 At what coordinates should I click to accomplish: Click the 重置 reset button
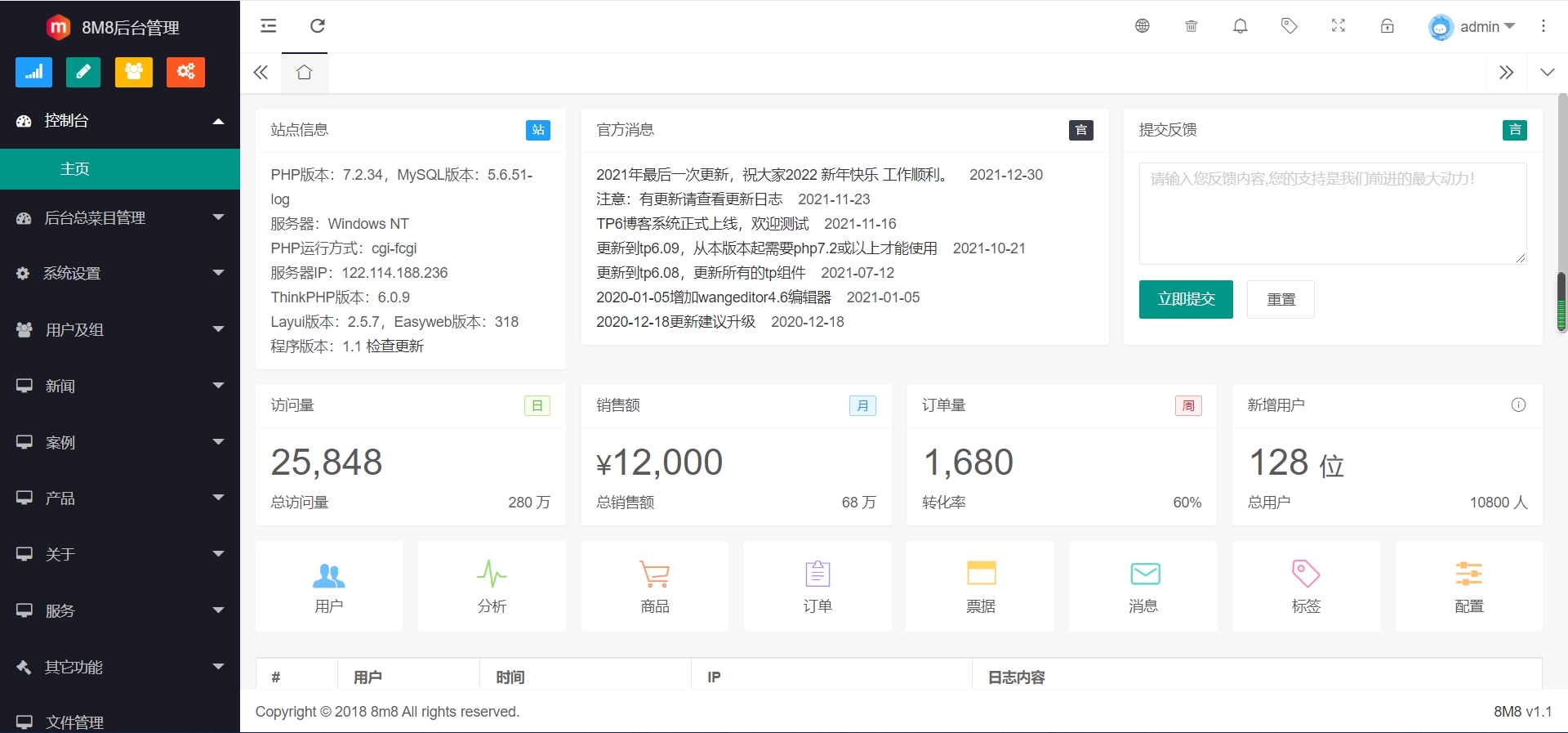coord(1281,299)
